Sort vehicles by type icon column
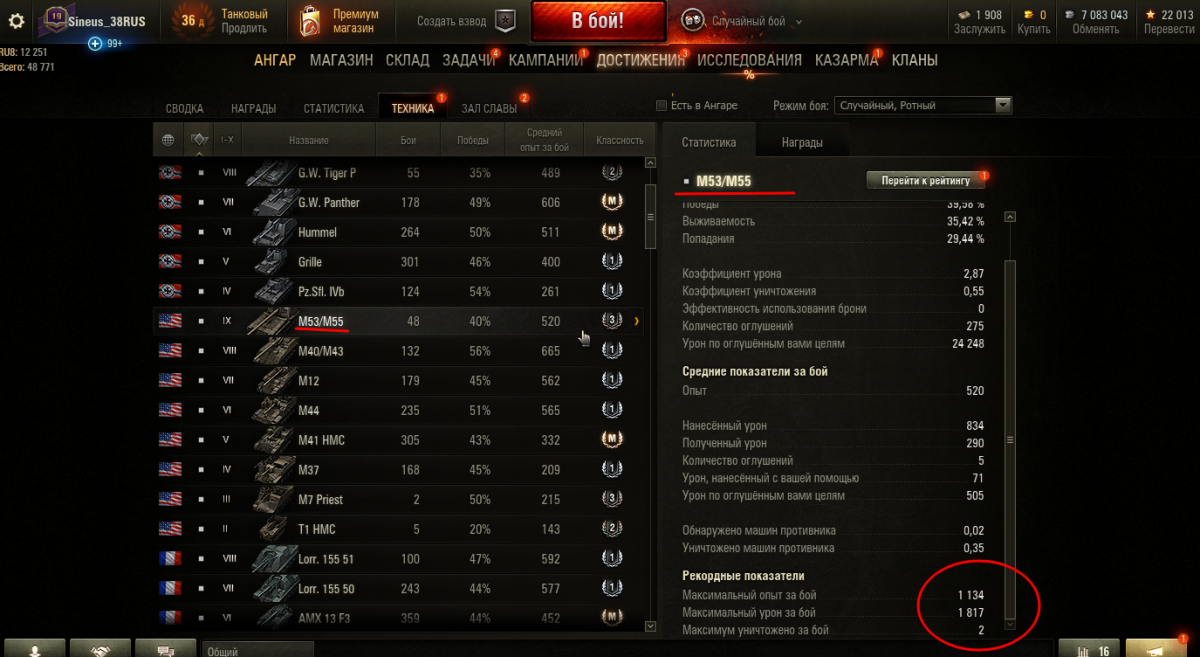 click(200, 141)
